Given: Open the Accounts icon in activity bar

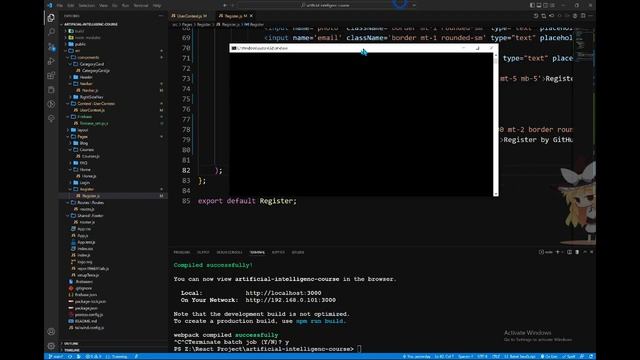Looking at the screenshot, I should tap(51, 331).
